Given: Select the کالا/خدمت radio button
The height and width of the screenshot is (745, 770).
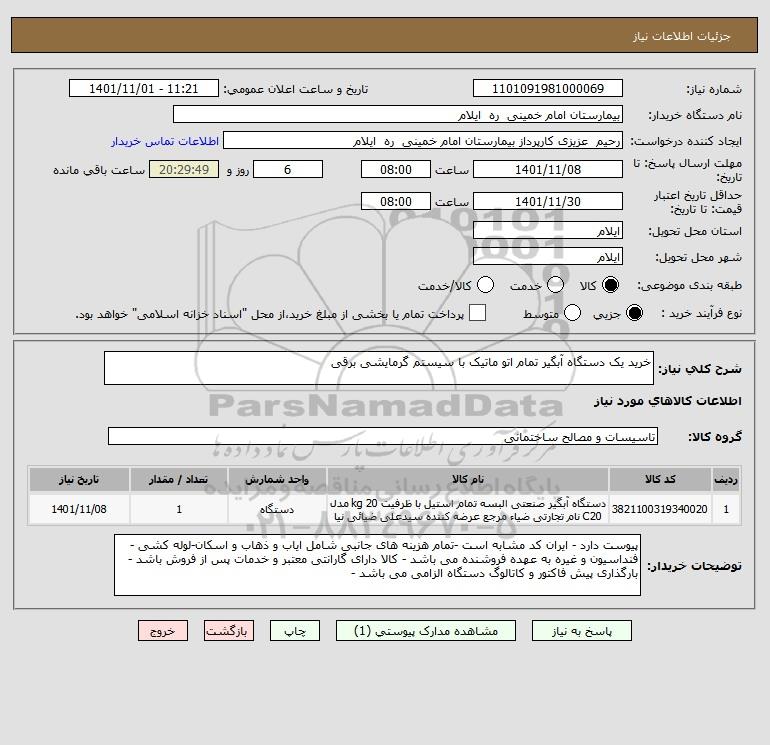Looking at the screenshot, I should tap(485, 285).
